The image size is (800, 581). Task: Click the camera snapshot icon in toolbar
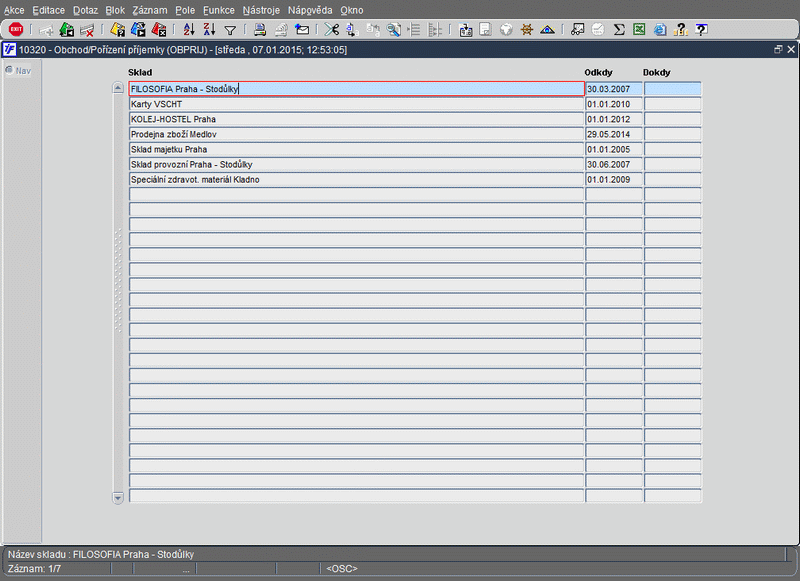(x=465, y=30)
